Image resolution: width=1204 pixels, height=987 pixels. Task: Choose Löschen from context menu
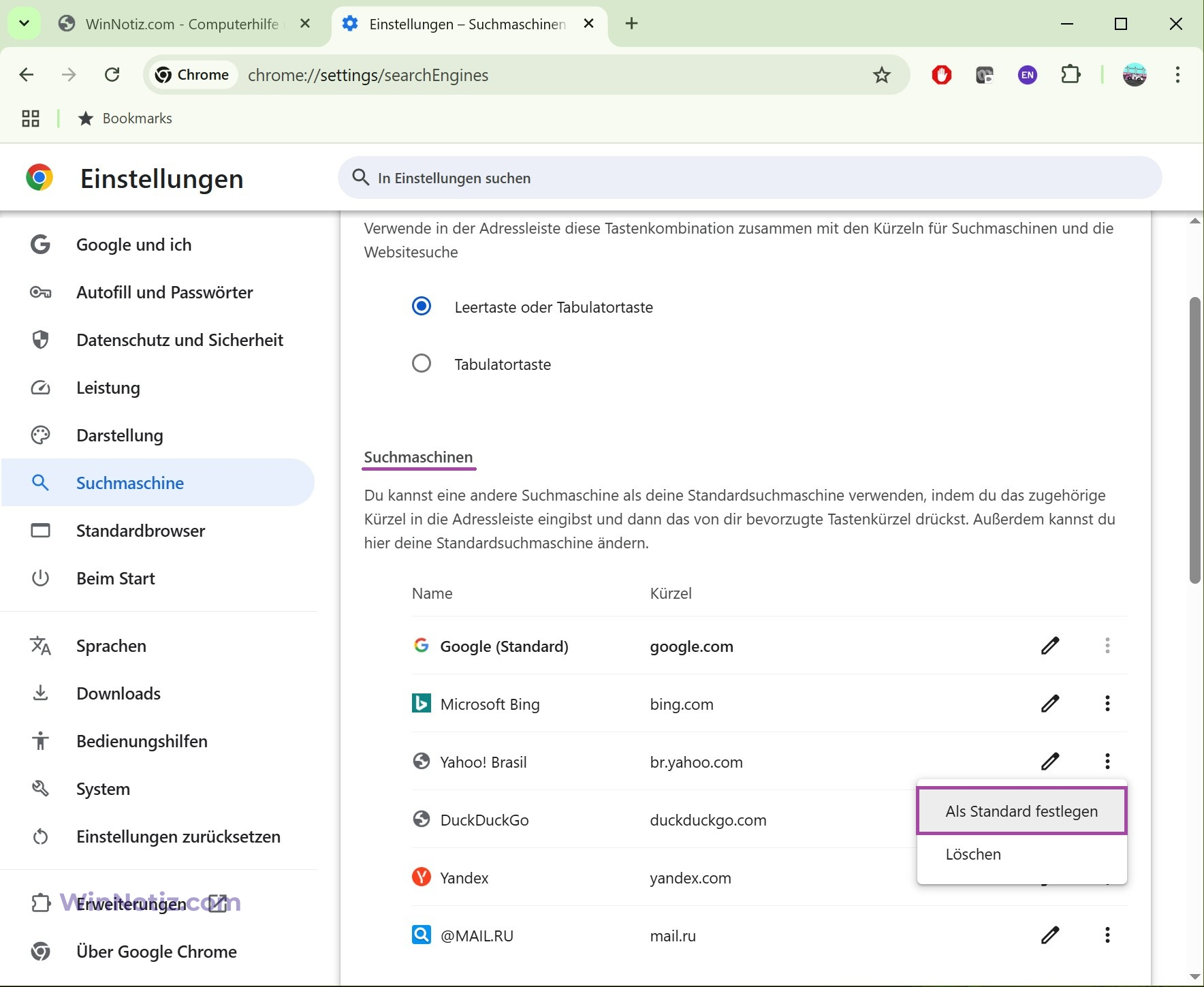coord(1021,854)
